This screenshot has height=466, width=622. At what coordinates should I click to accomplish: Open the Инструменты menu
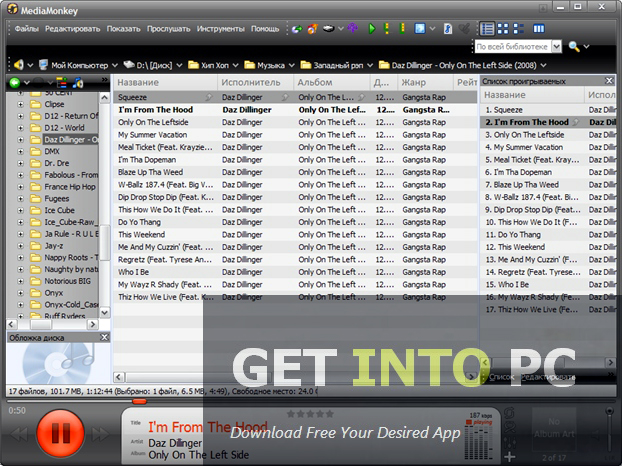221,29
